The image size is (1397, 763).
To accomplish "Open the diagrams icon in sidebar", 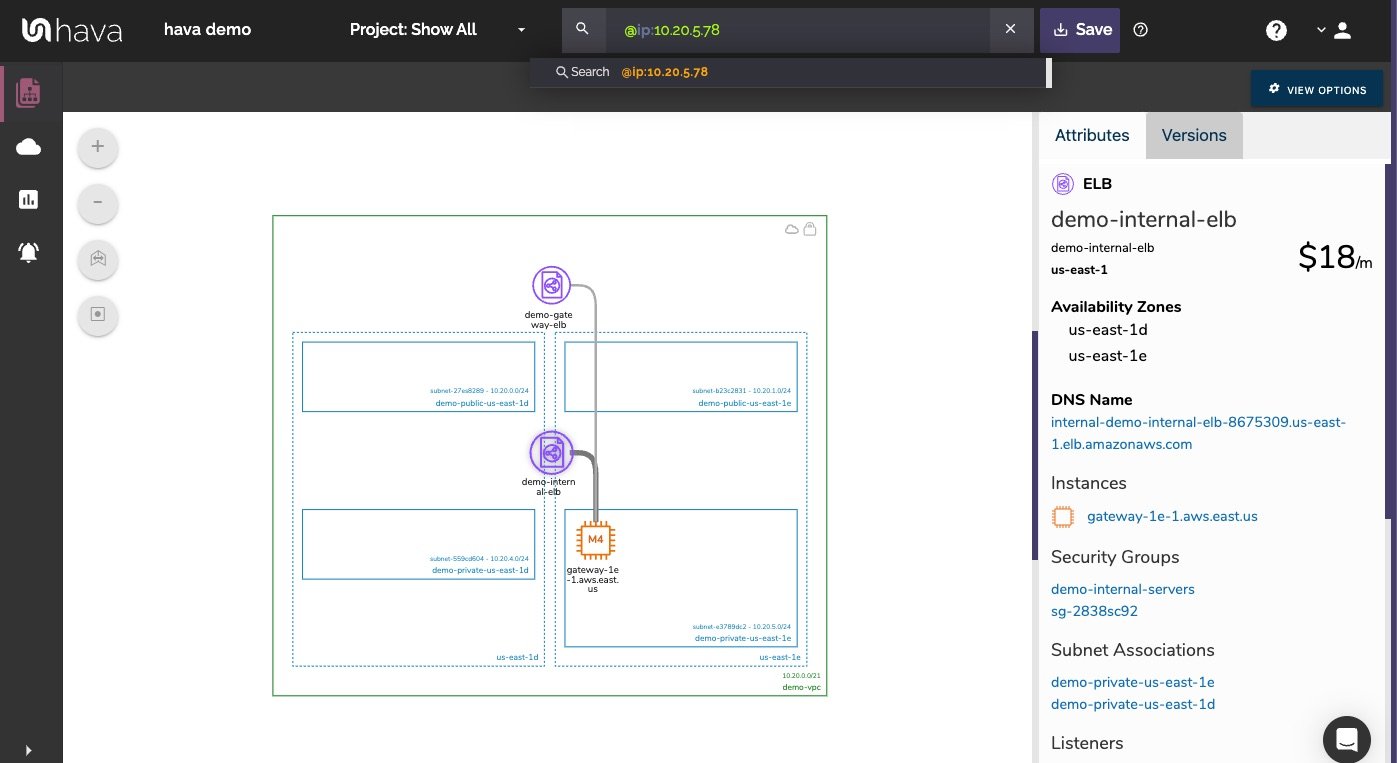I will click(x=29, y=94).
